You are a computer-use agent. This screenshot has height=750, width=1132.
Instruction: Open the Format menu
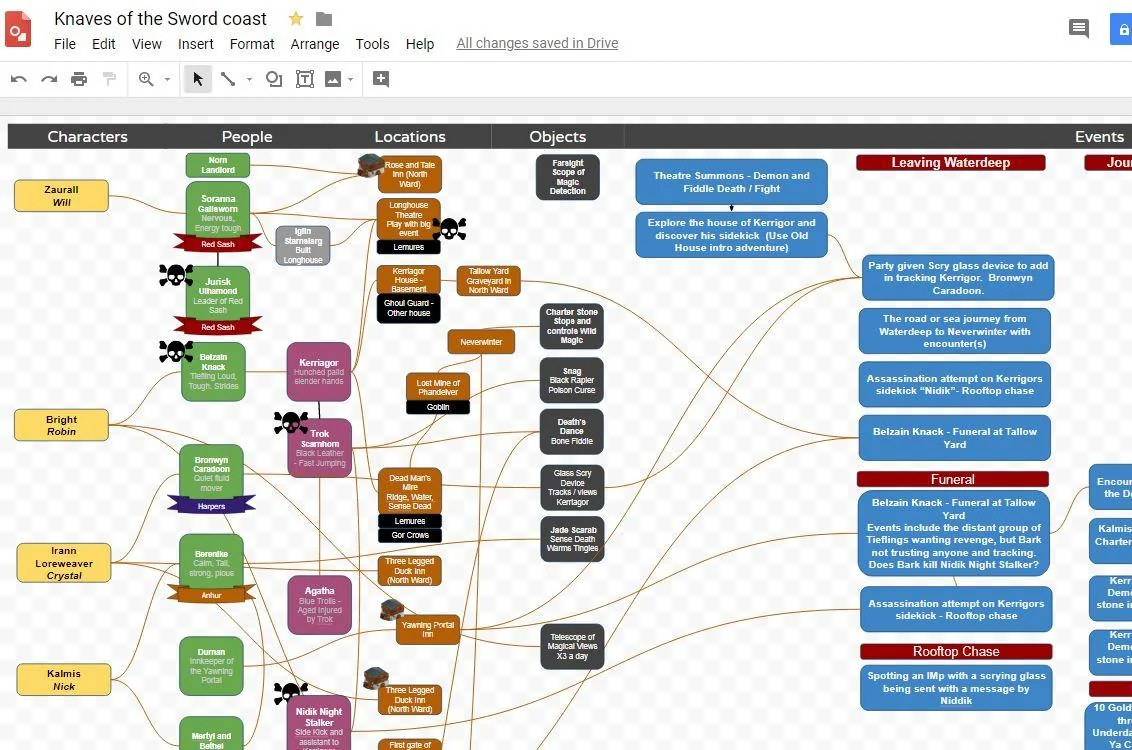click(252, 44)
